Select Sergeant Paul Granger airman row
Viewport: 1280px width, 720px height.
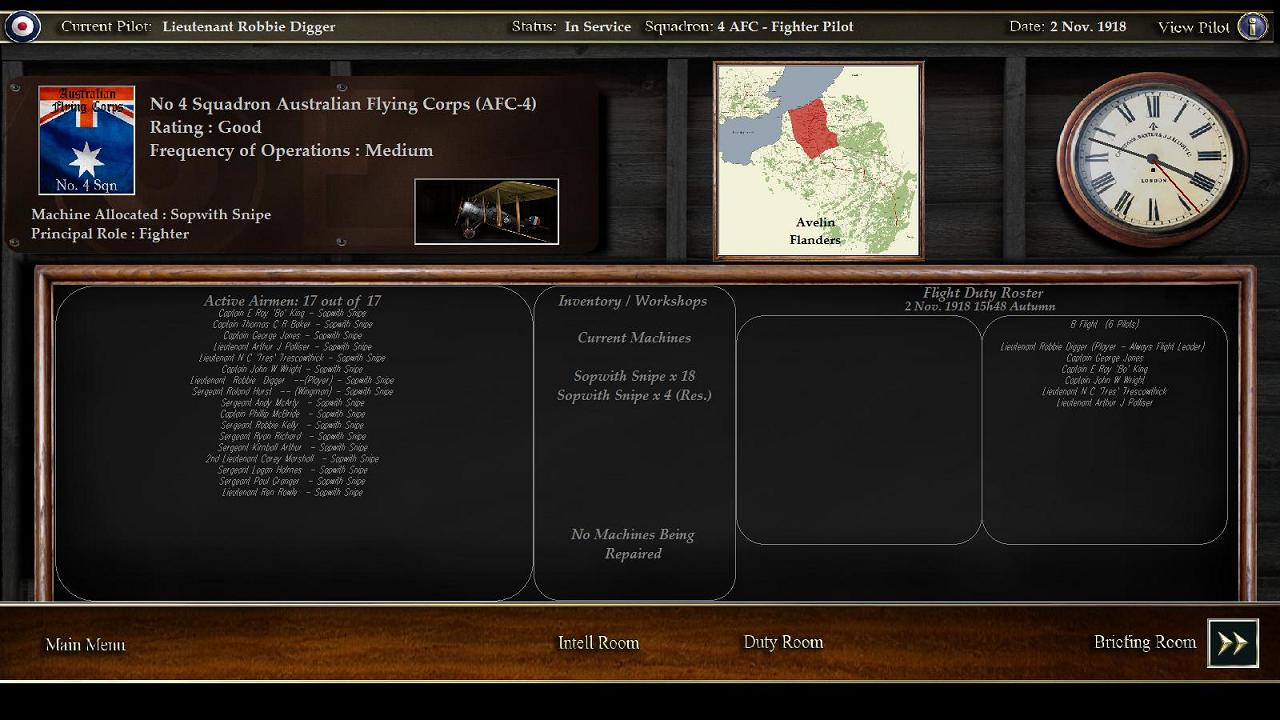coord(292,481)
